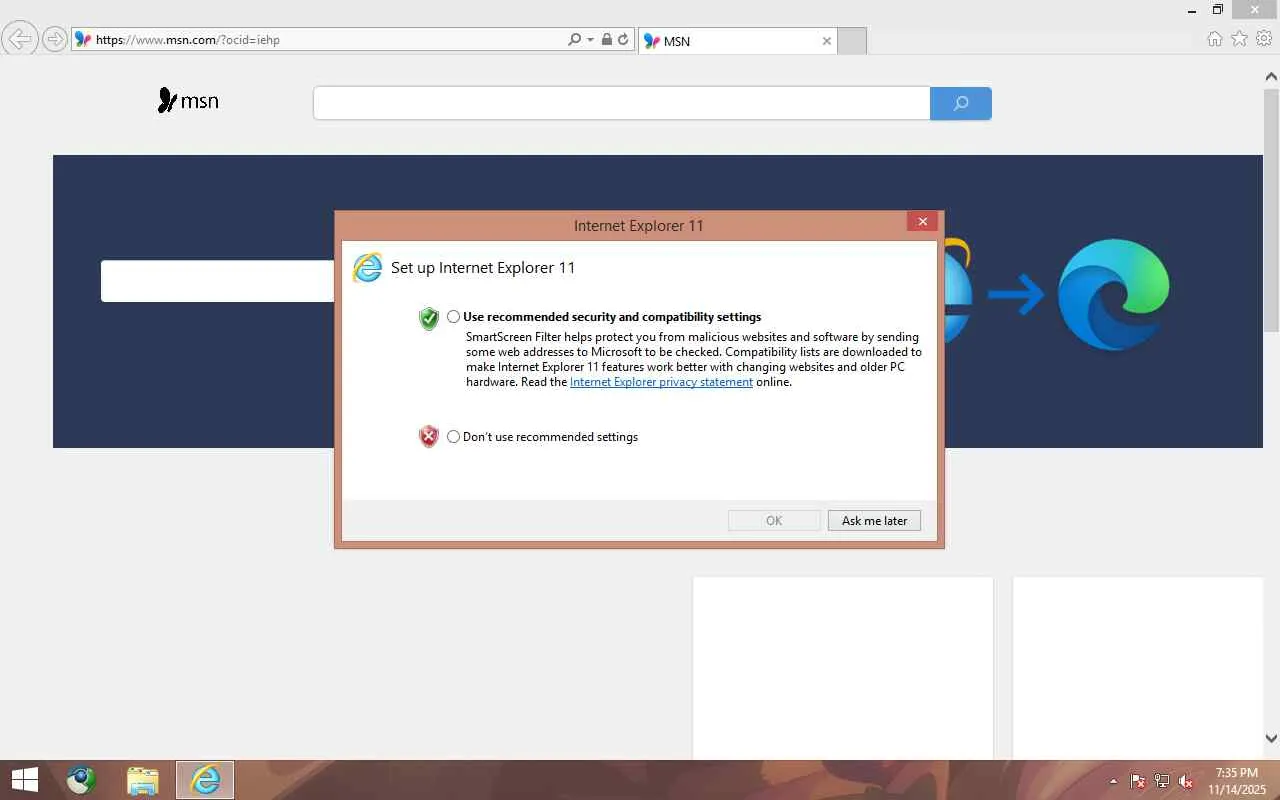Open File Explorer from the taskbar
This screenshot has height=800, width=1280.
coord(143,780)
